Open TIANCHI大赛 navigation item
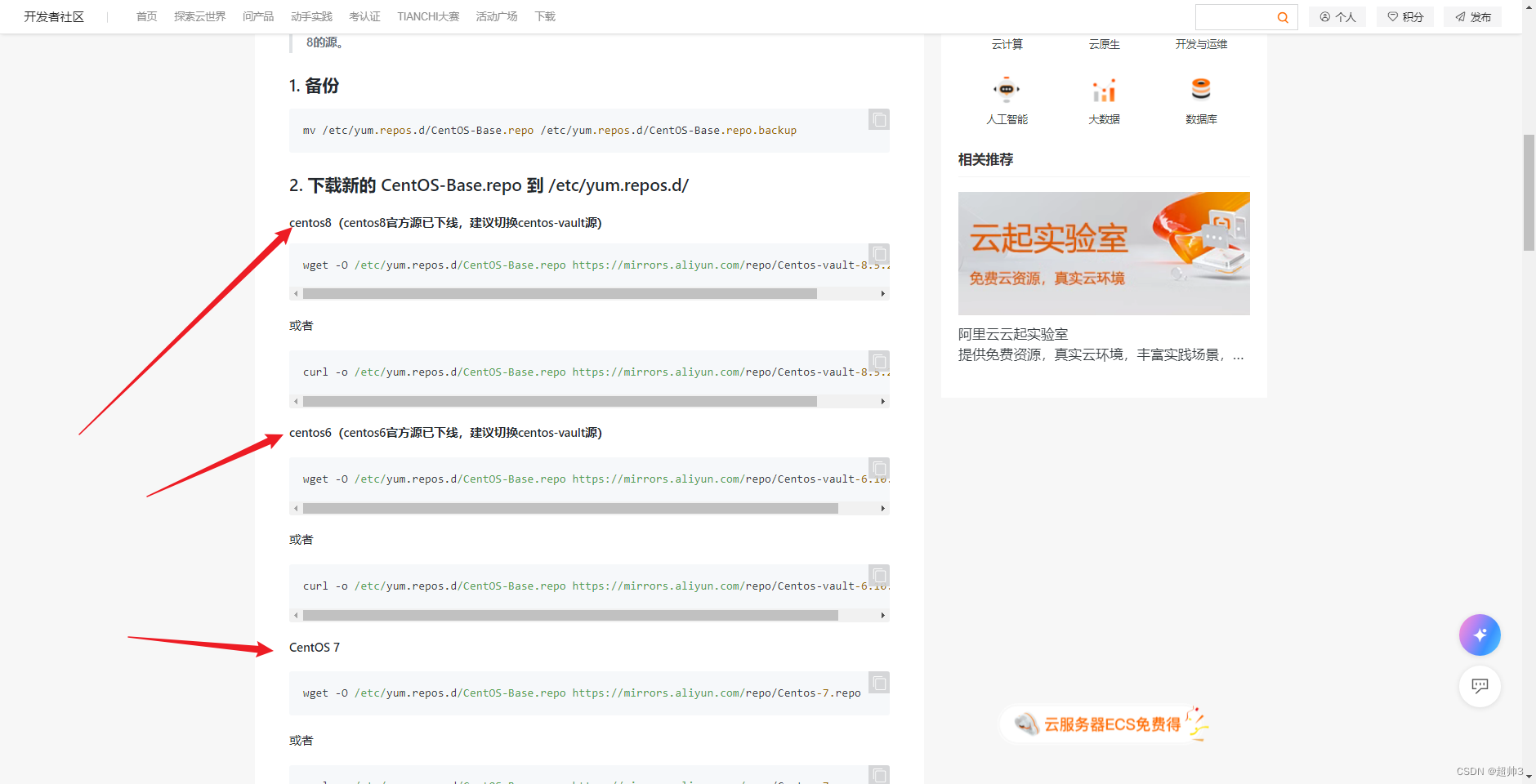1536x784 pixels. pos(428,16)
